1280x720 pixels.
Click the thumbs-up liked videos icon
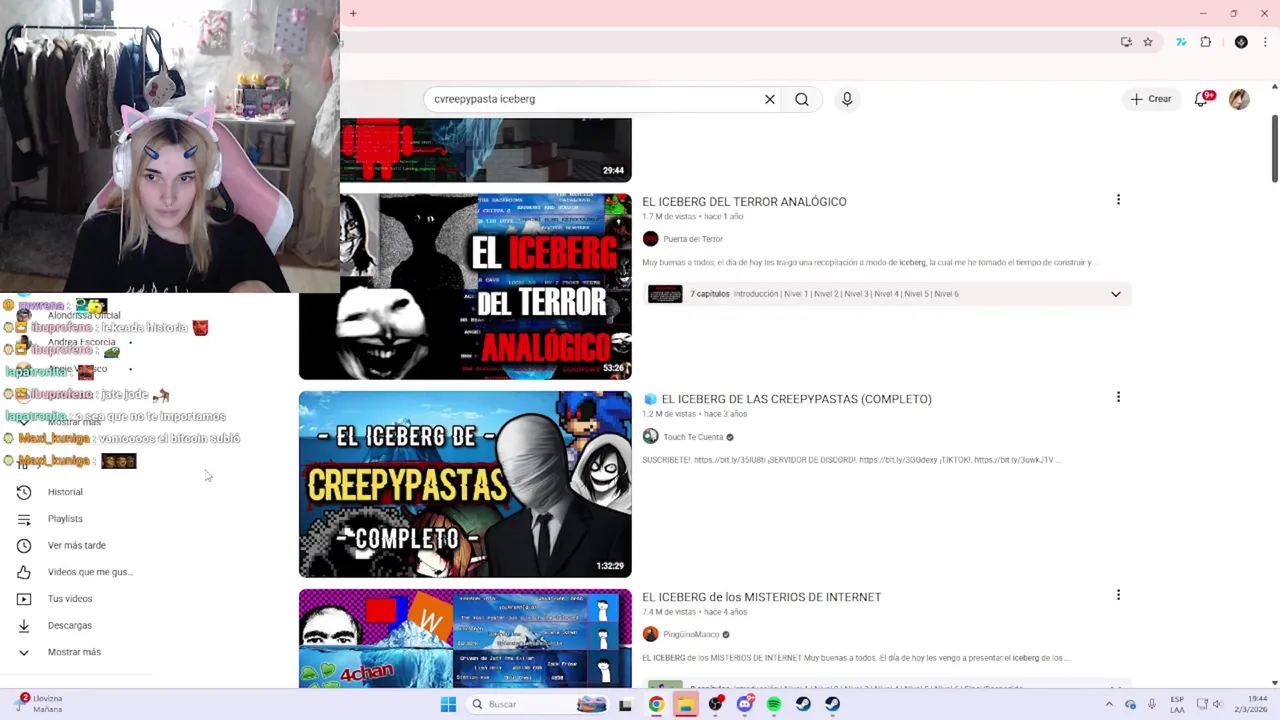point(24,572)
